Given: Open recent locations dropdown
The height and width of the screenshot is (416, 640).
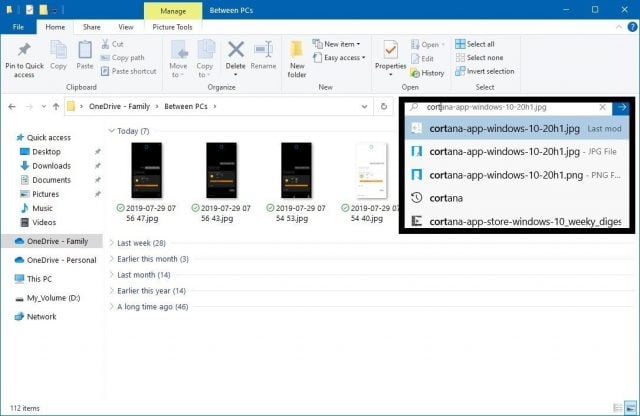Looking at the screenshot, I should click(43, 107).
